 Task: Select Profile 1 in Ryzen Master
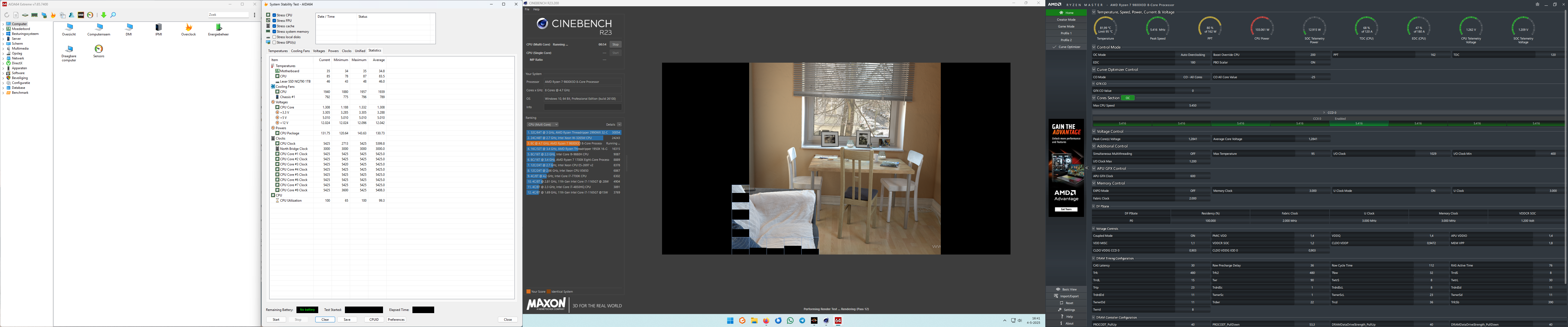coord(1067,34)
